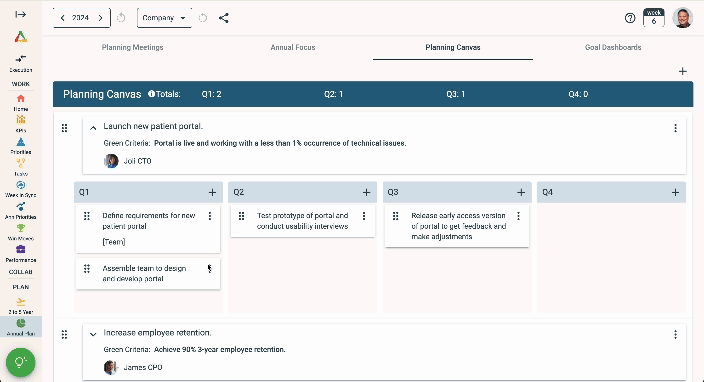Open menu on Release early access card
Image resolution: width=704 pixels, height=382 pixels.
coord(519,216)
